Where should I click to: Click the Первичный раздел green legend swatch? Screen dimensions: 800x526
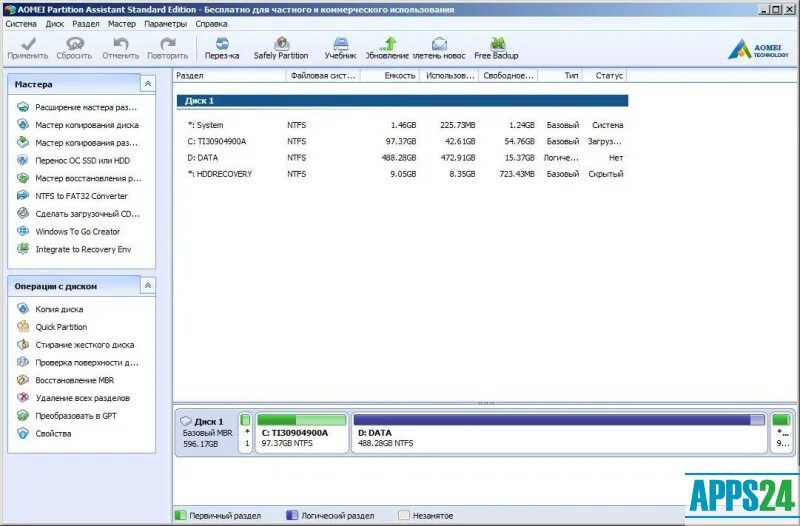click(180, 515)
